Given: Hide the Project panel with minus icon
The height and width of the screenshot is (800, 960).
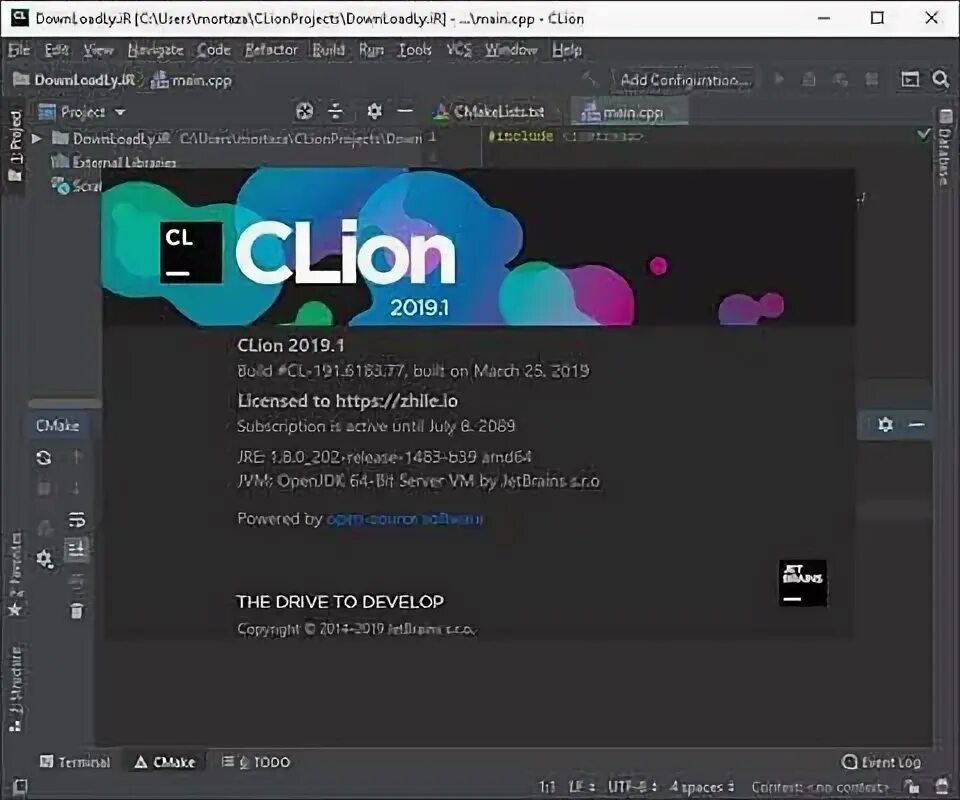Looking at the screenshot, I should tap(405, 111).
